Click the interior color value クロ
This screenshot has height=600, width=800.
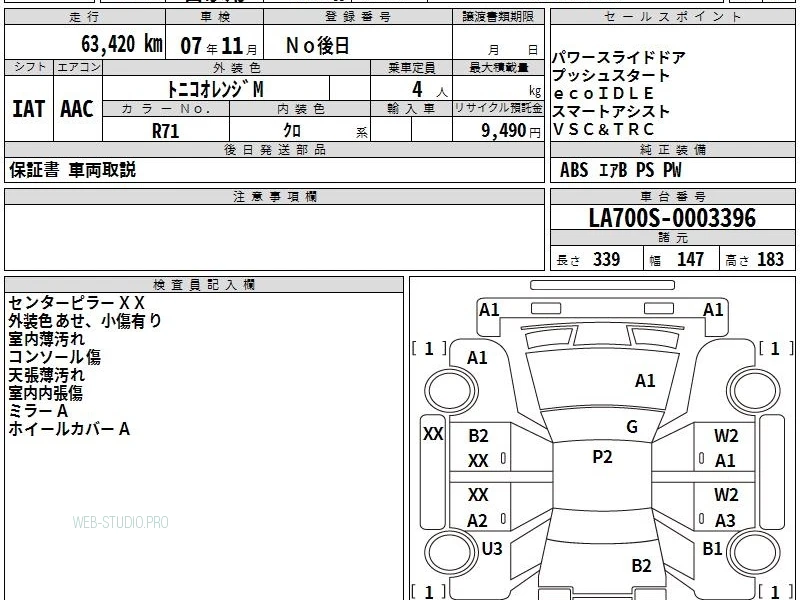click(292, 130)
